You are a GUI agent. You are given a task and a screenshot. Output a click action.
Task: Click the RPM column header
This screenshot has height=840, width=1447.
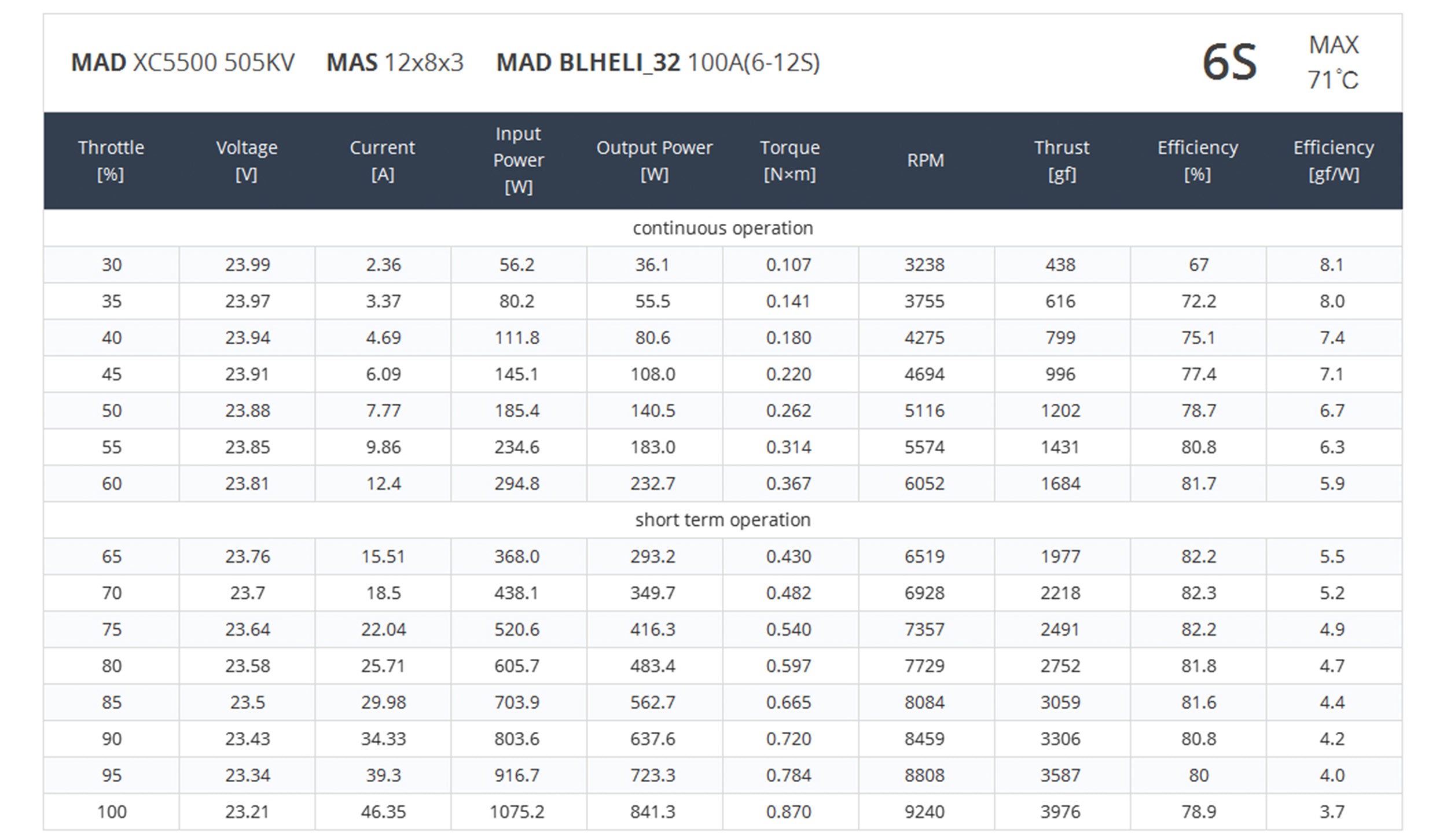925,160
